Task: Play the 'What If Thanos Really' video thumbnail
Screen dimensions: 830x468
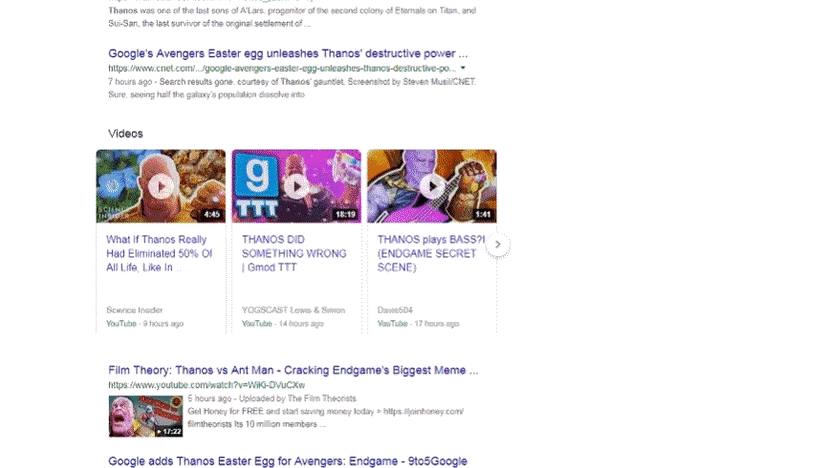Action: pyautogui.click(x=161, y=186)
